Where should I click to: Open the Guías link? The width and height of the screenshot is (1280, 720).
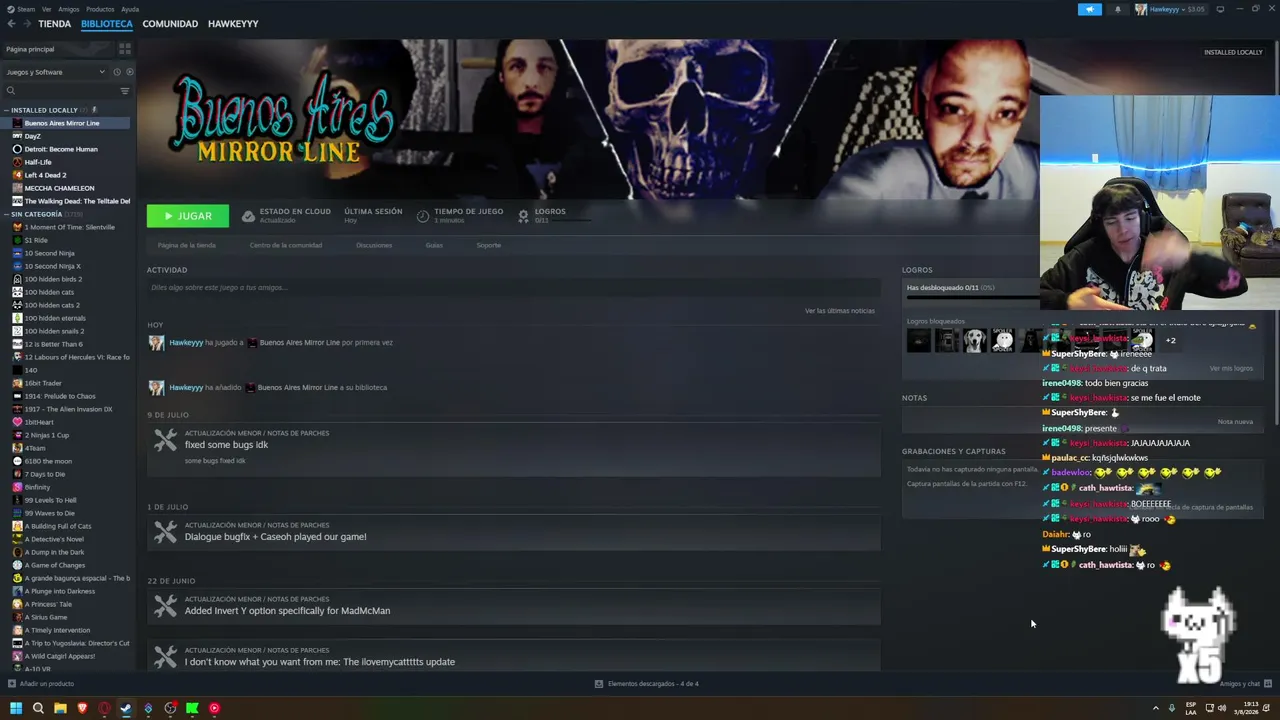[x=434, y=245]
